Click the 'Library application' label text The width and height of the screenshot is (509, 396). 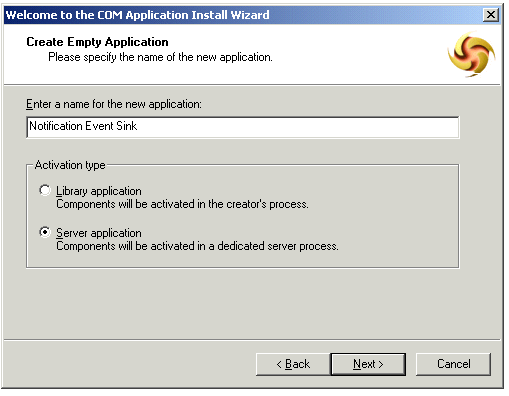[99, 191]
